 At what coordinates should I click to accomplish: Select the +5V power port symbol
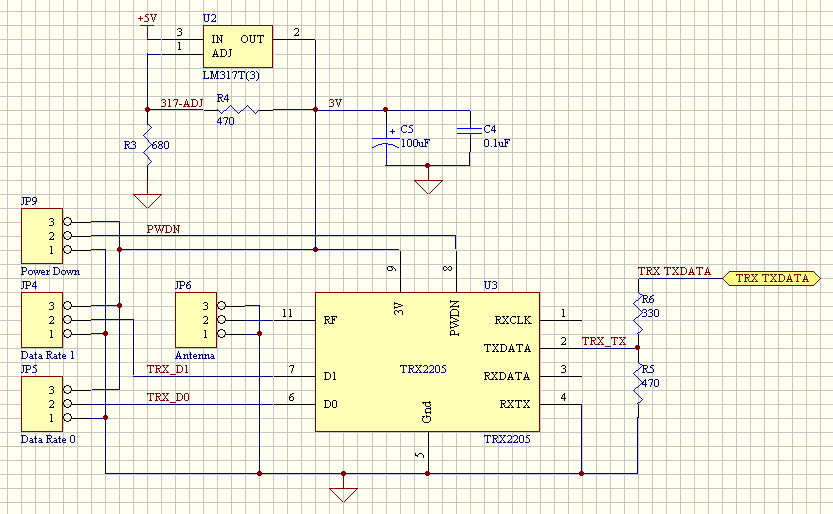tap(147, 25)
